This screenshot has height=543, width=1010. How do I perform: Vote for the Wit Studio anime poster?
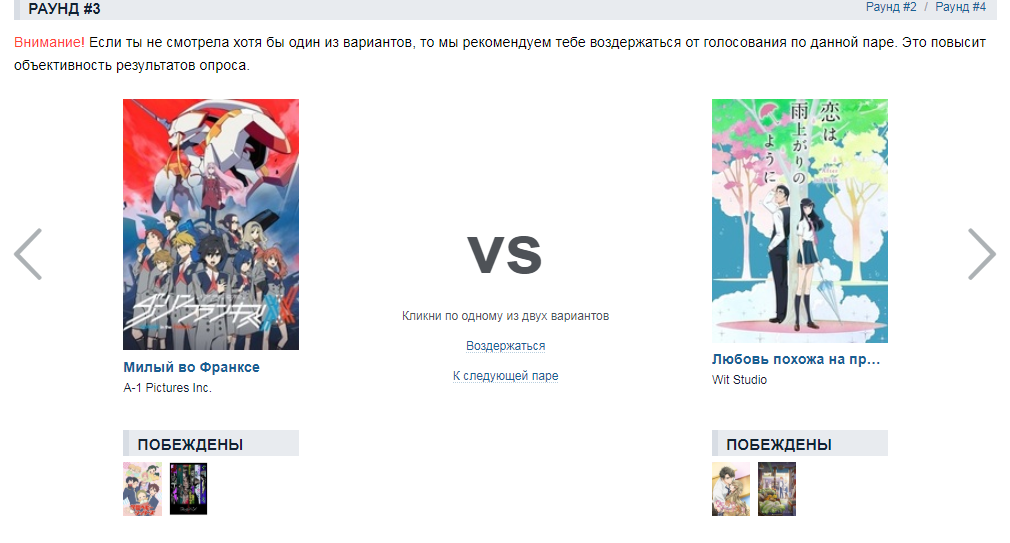point(799,220)
